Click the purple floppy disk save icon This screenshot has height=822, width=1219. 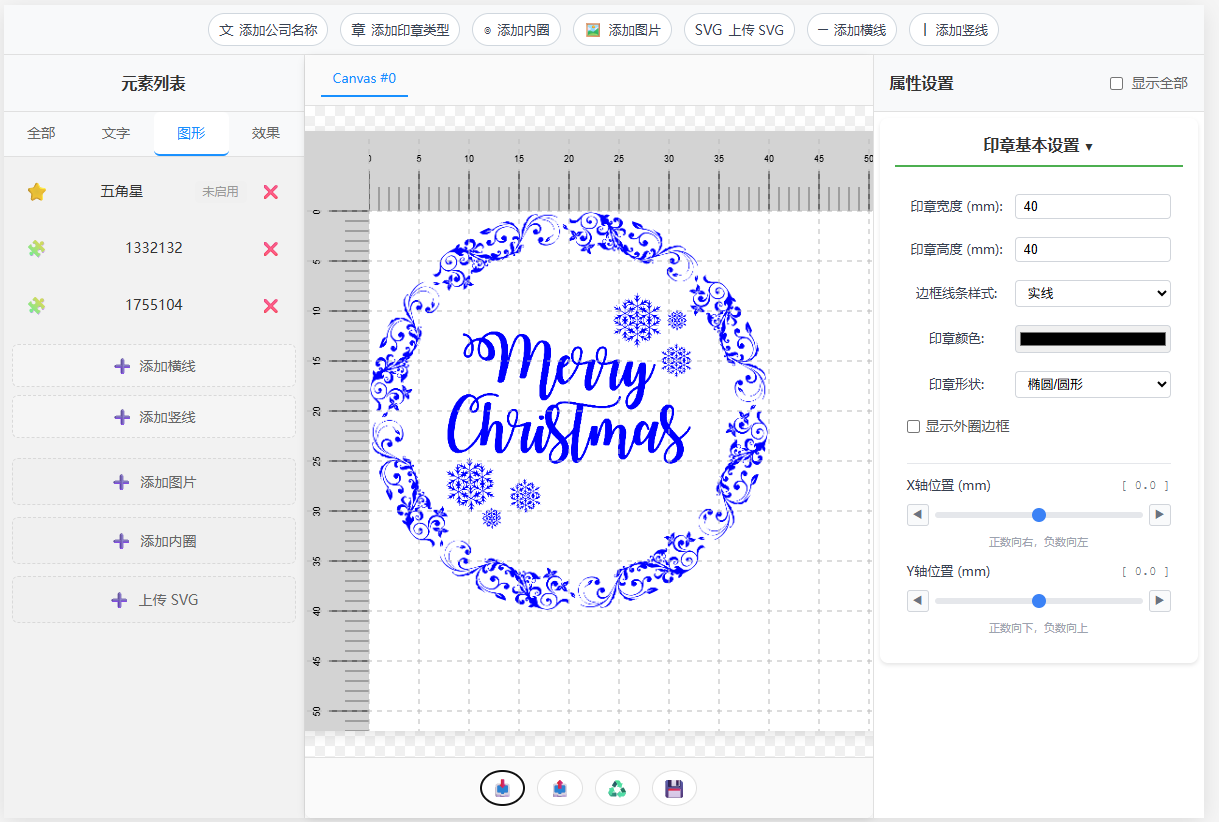point(674,788)
